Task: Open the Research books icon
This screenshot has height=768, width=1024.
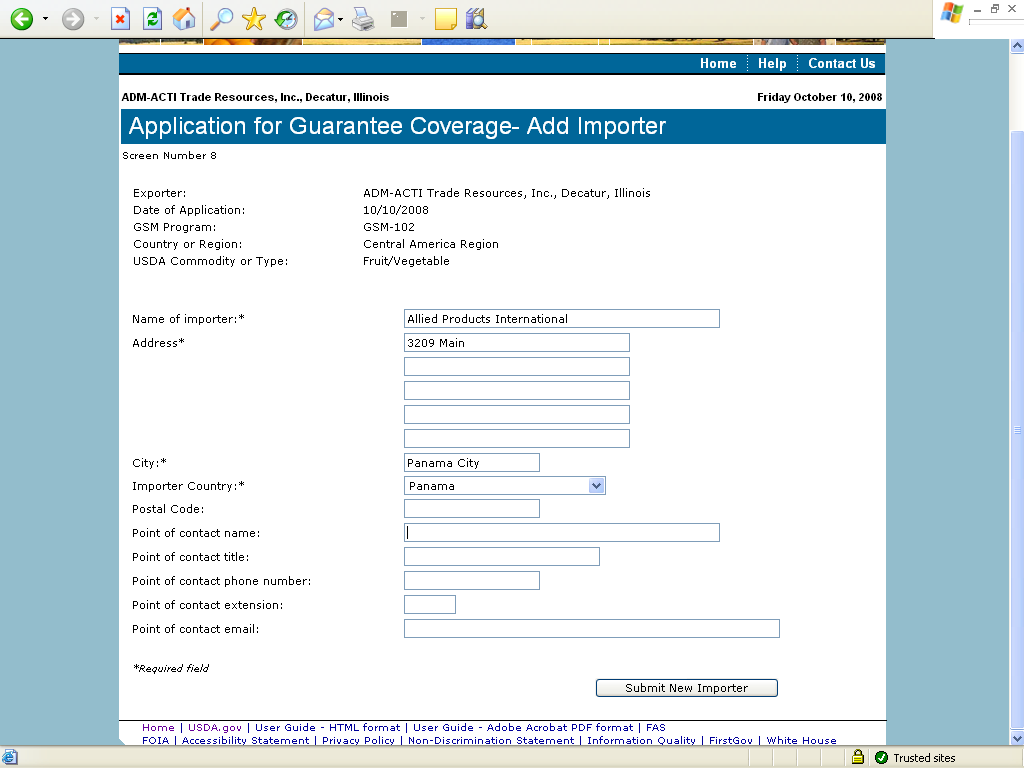Action: coord(477,19)
